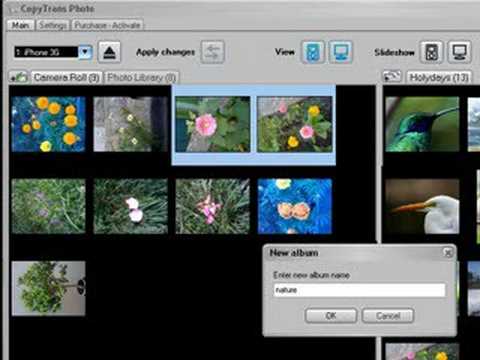
Task: Select the pink blossom cluster in grass thumbnail
Action: (x=213, y=206)
